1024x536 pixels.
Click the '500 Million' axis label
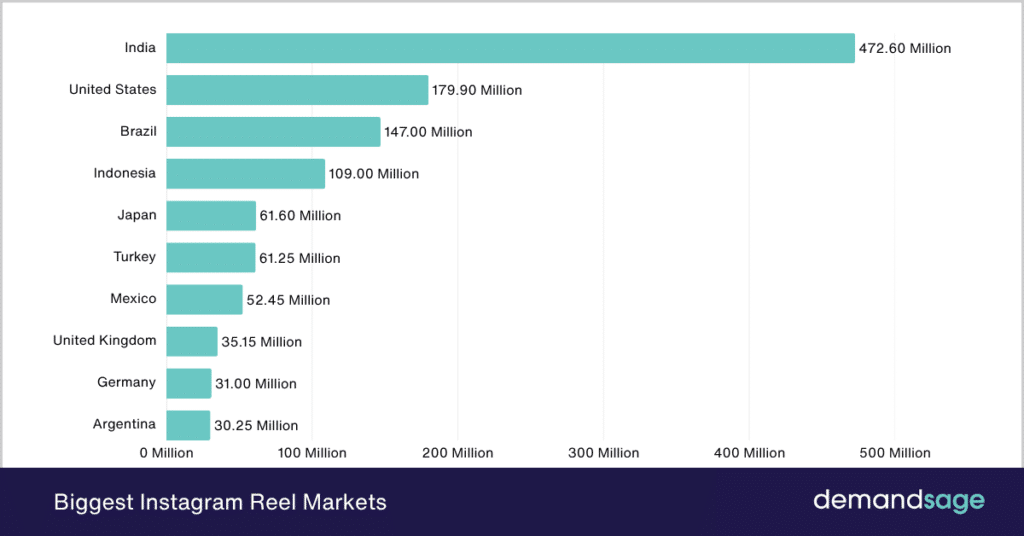(895, 453)
